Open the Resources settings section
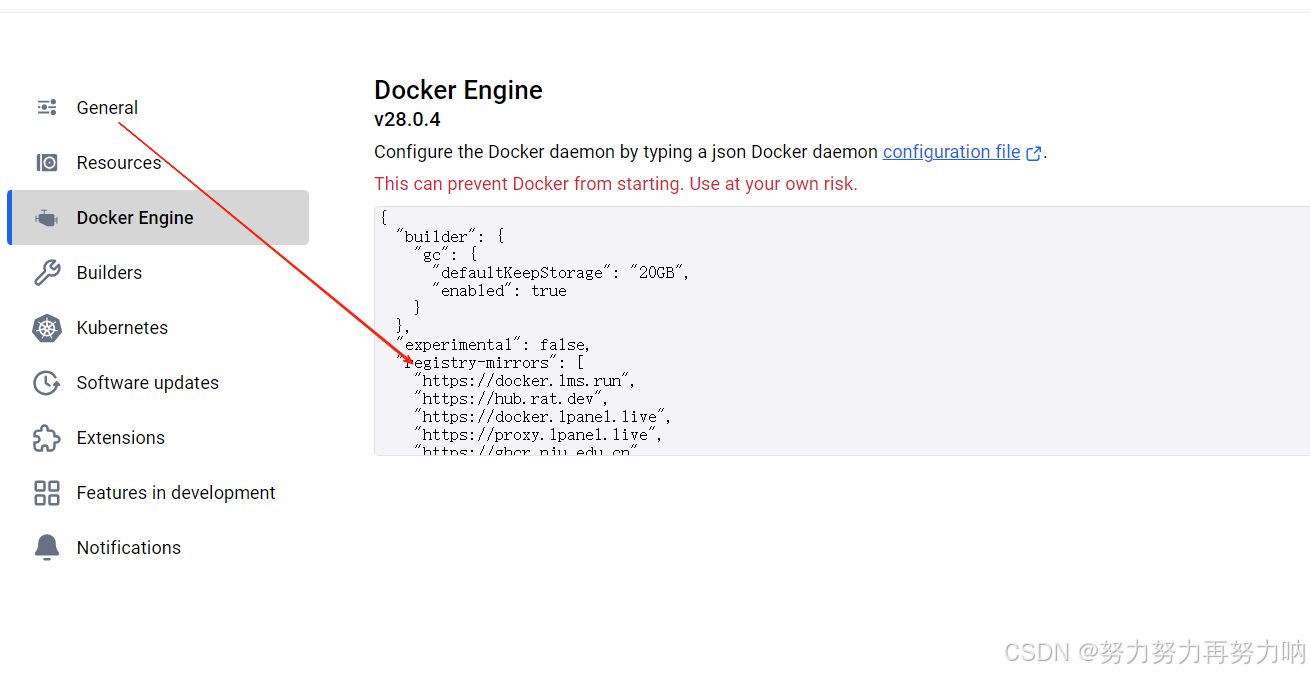1310x674 pixels. [x=158, y=162]
